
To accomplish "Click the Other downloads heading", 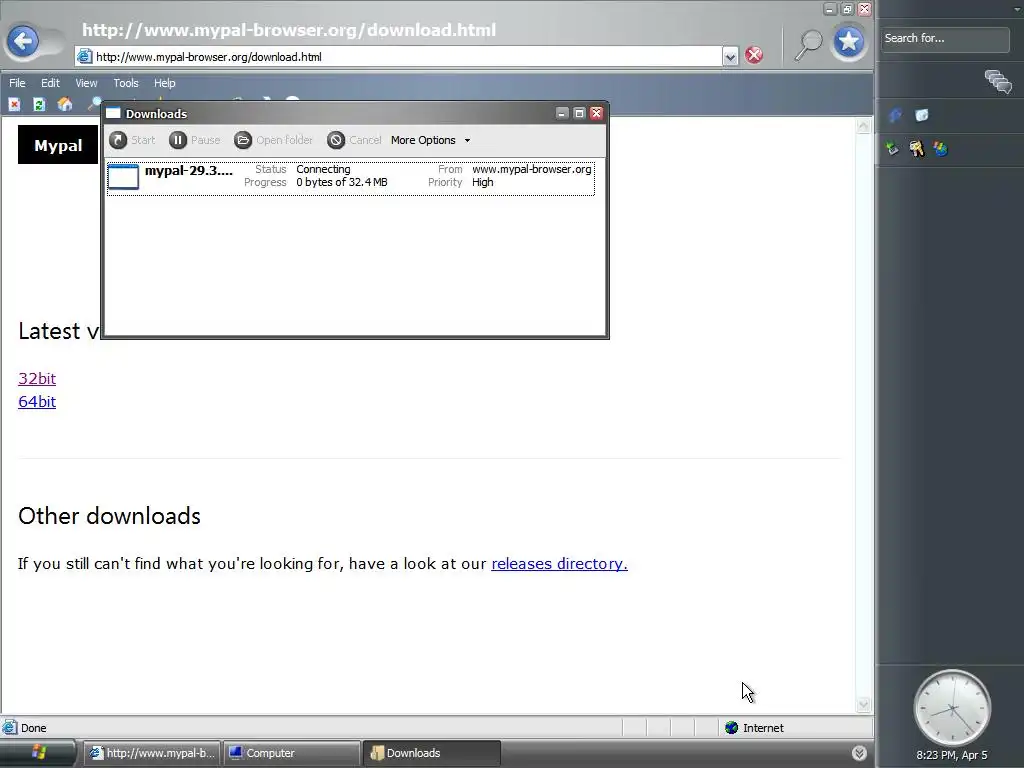I will [109, 516].
